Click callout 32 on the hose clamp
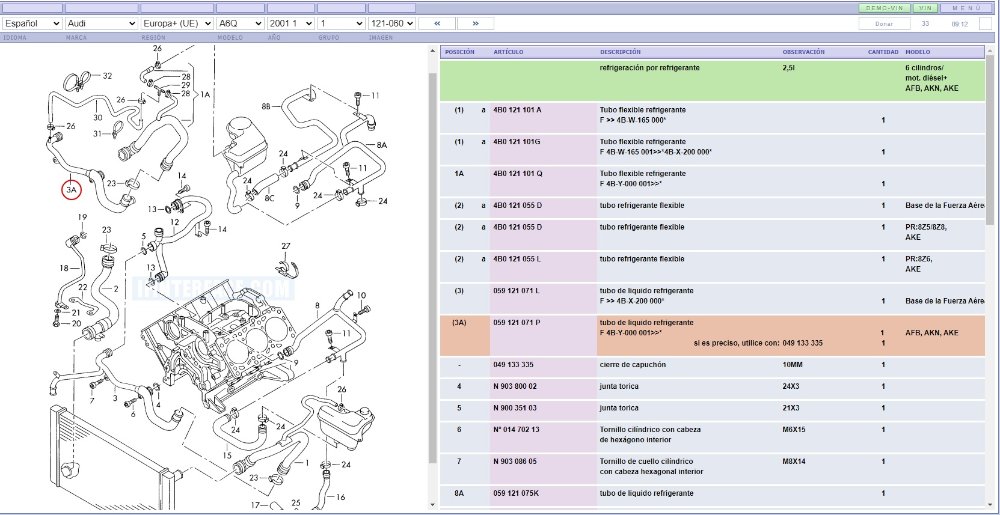This screenshot has height=515, width=1000. (107, 75)
